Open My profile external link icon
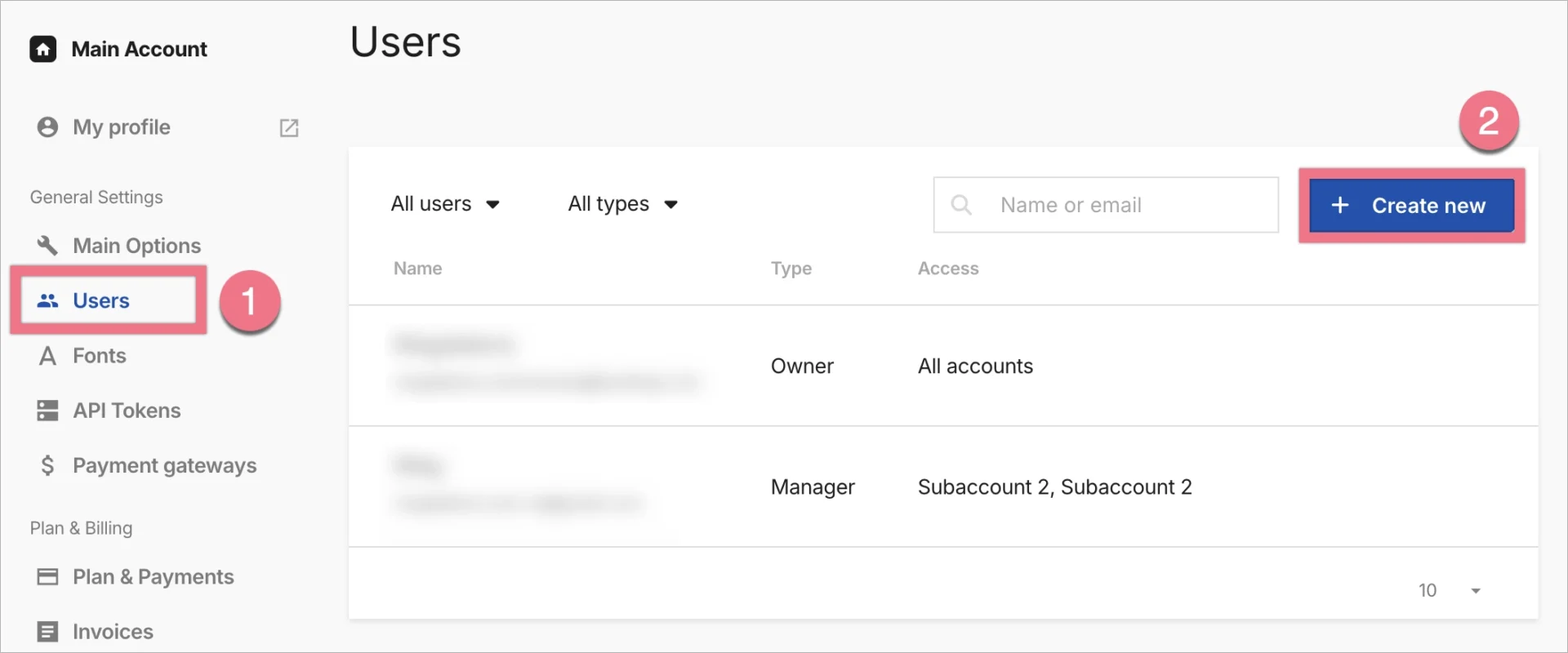This screenshot has height=653, width=1568. [289, 127]
